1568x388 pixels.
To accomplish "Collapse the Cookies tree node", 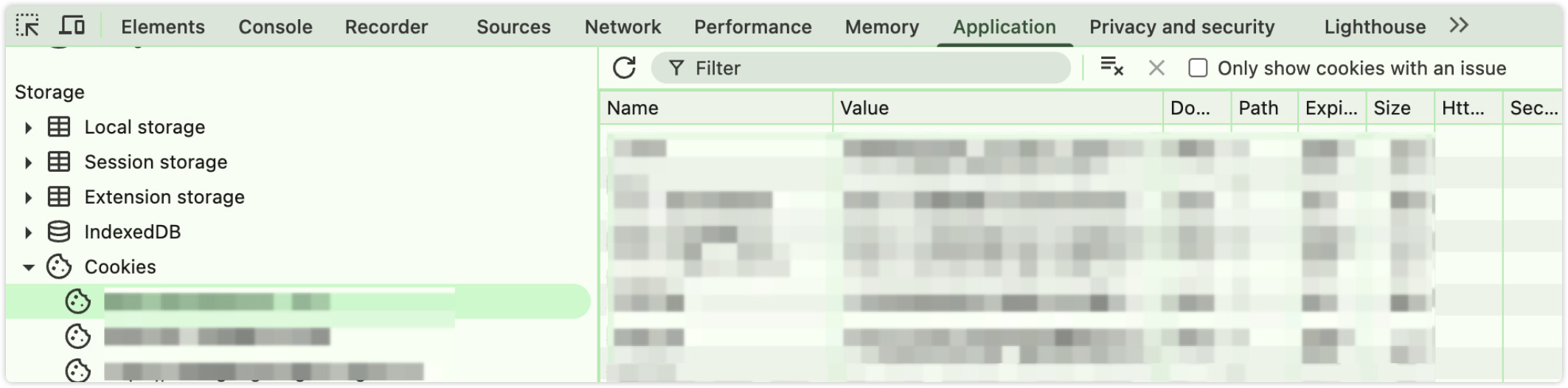I will [x=28, y=267].
